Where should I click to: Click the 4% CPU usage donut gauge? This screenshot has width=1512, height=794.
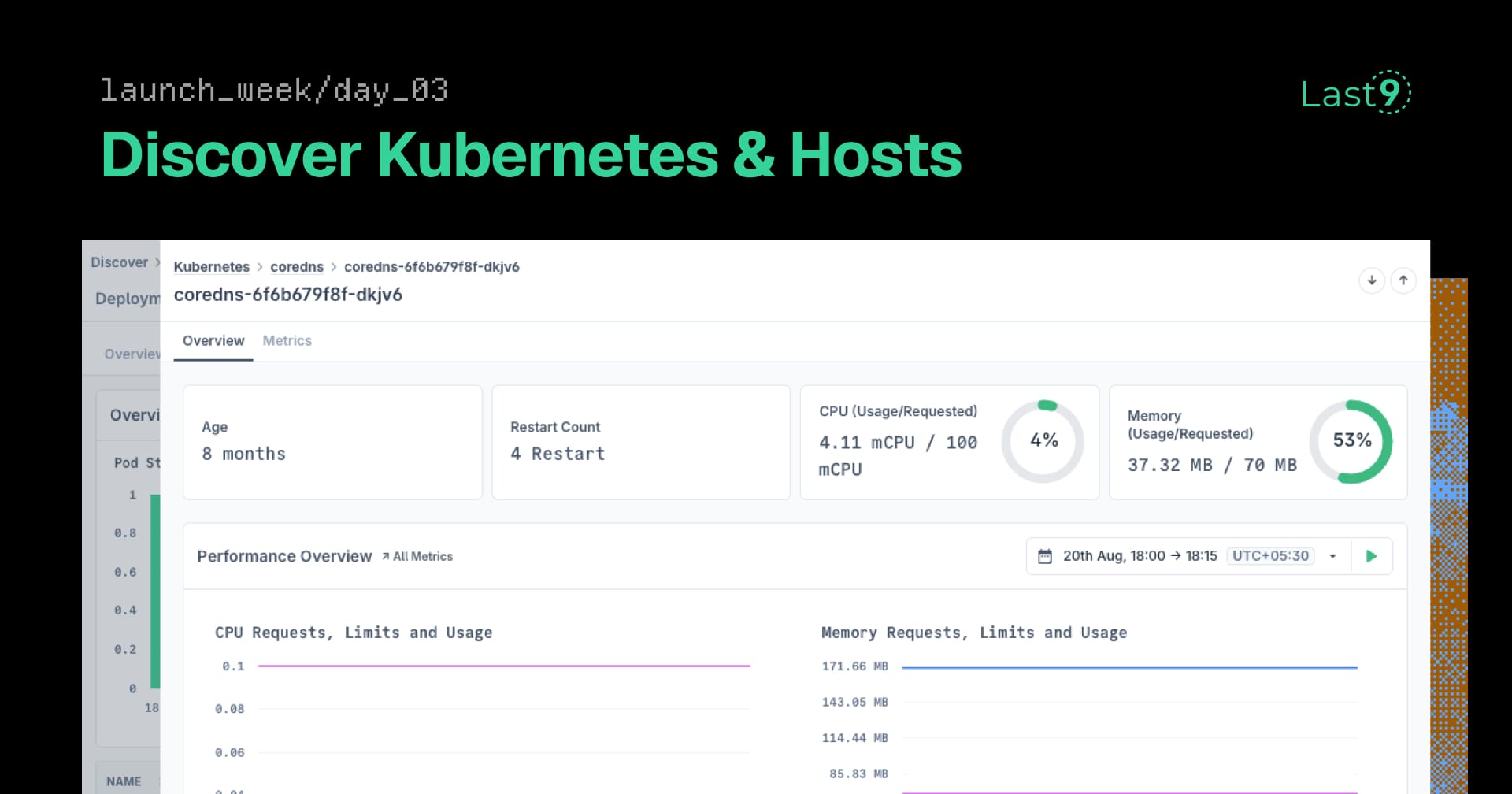pyautogui.click(x=1043, y=441)
